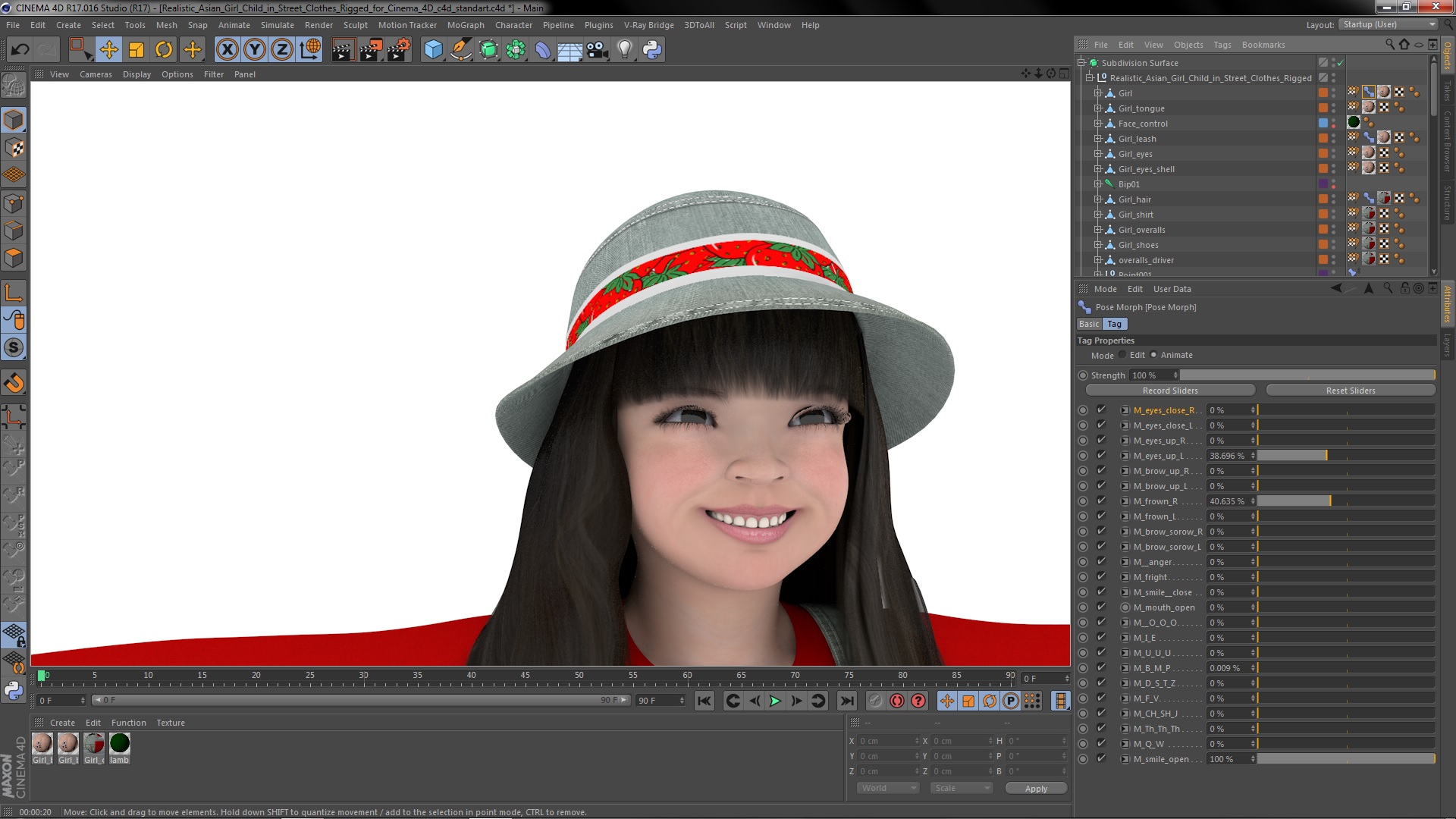This screenshot has width=1456, height=819.
Task: Open Object Manager Tags menu
Action: click(1222, 45)
